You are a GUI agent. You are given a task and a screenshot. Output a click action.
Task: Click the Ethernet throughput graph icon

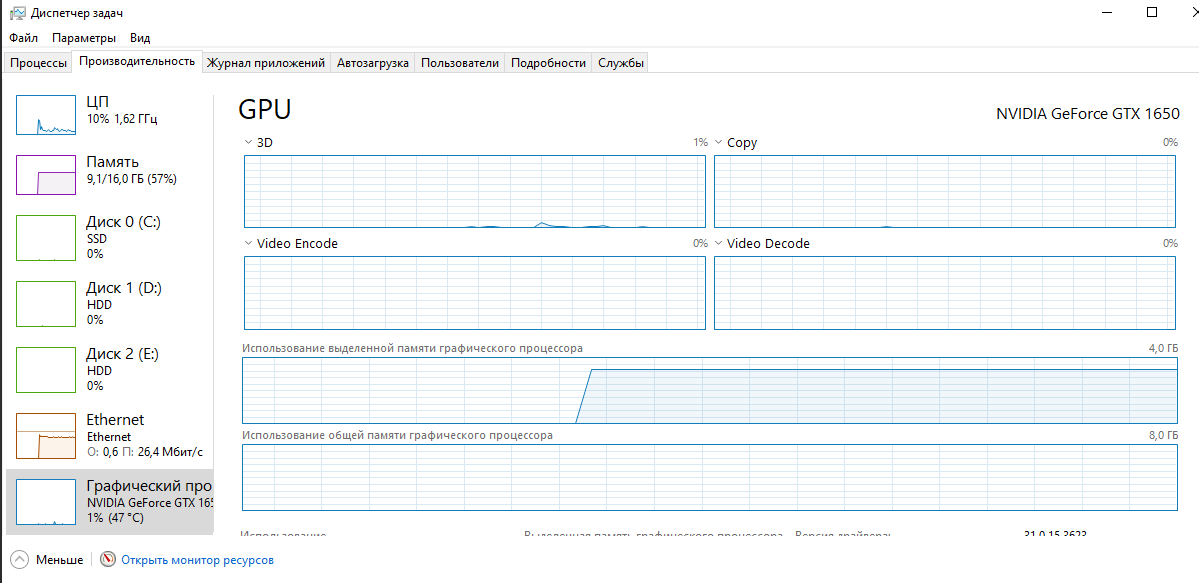tap(46, 436)
